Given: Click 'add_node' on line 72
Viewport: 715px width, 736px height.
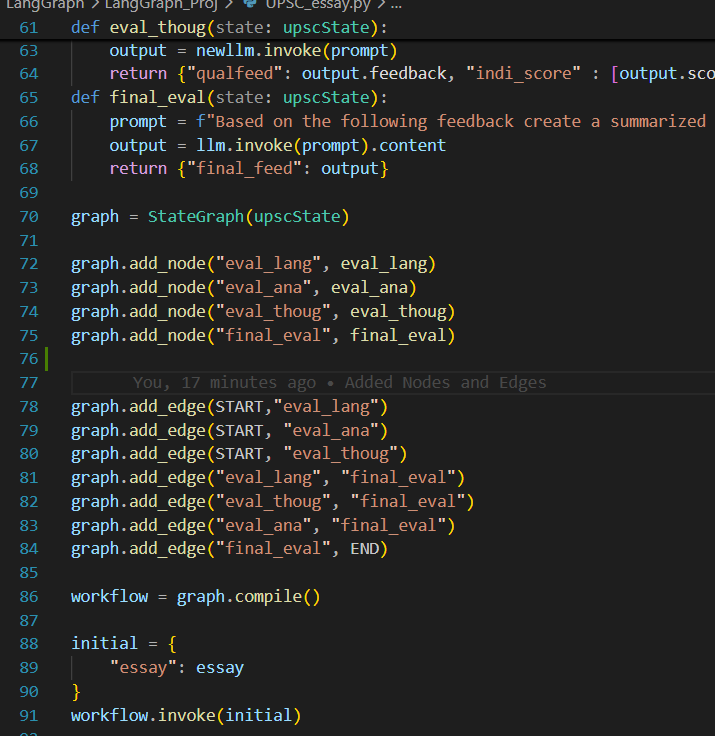Looking at the screenshot, I should coord(167,264).
